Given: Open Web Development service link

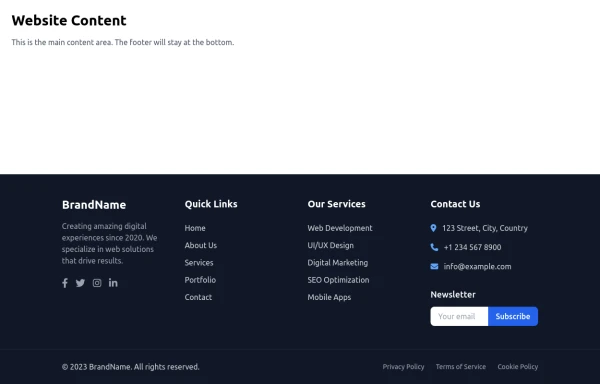Looking at the screenshot, I should point(340,228).
